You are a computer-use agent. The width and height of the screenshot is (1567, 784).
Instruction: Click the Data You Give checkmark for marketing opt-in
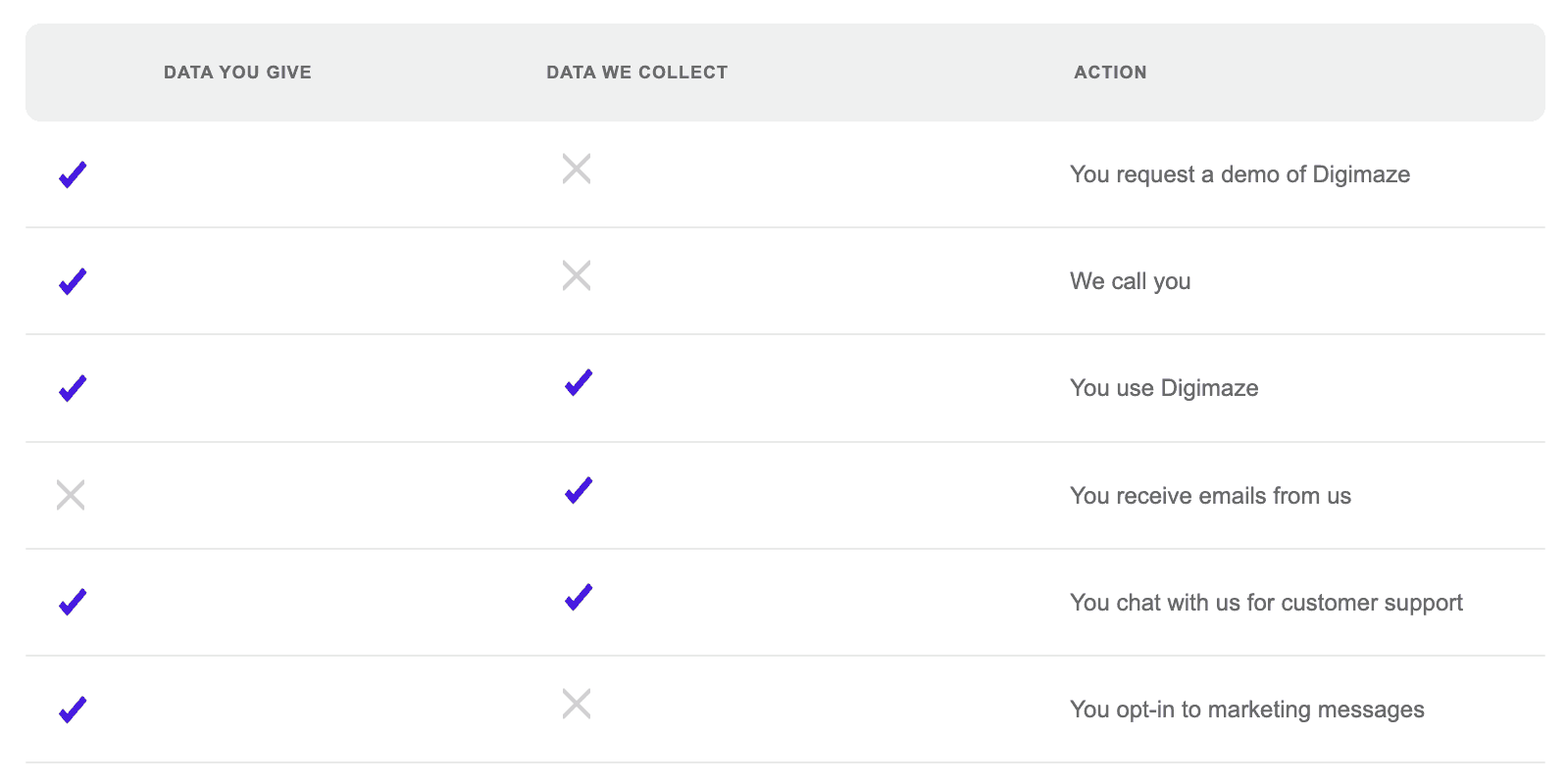tap(73, 710)
